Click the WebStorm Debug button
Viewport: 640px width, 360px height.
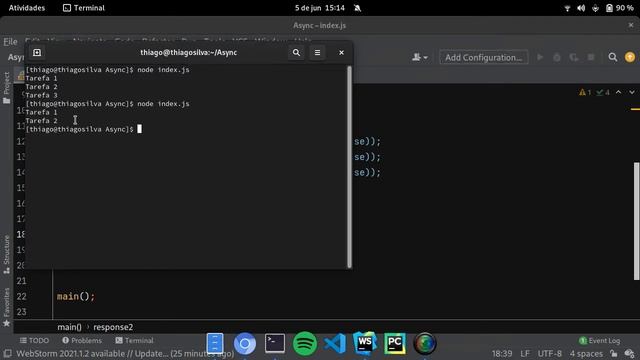[557, 57]
